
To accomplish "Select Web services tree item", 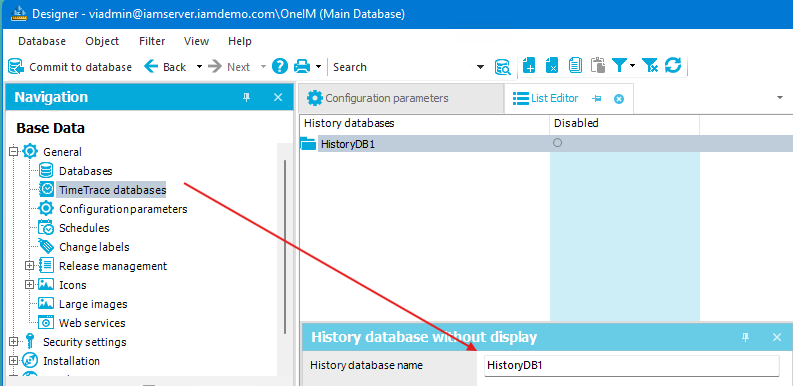I will point(92,323).
